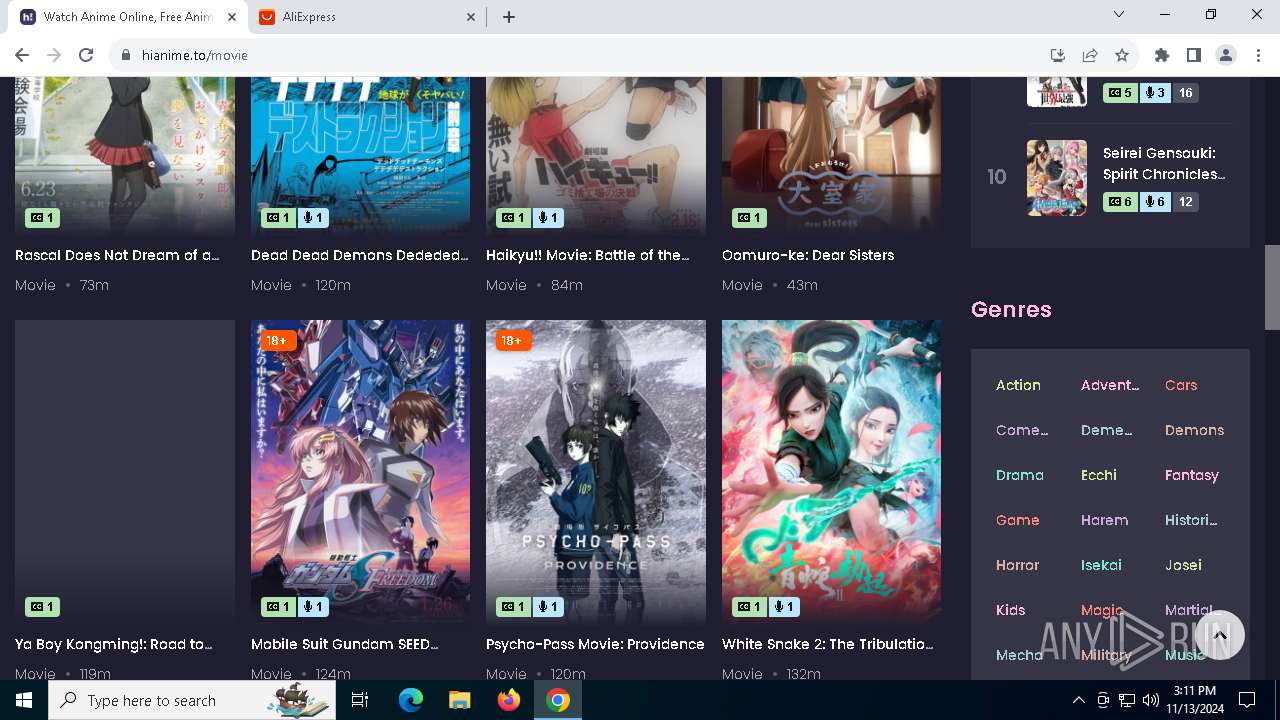Screen dimensions: 1280x720
Task: Open Task View on taskbar
Action: [x=360, y=700]
